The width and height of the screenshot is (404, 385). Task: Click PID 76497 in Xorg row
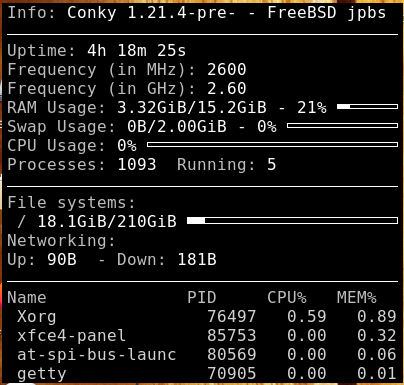pos(232,317)
